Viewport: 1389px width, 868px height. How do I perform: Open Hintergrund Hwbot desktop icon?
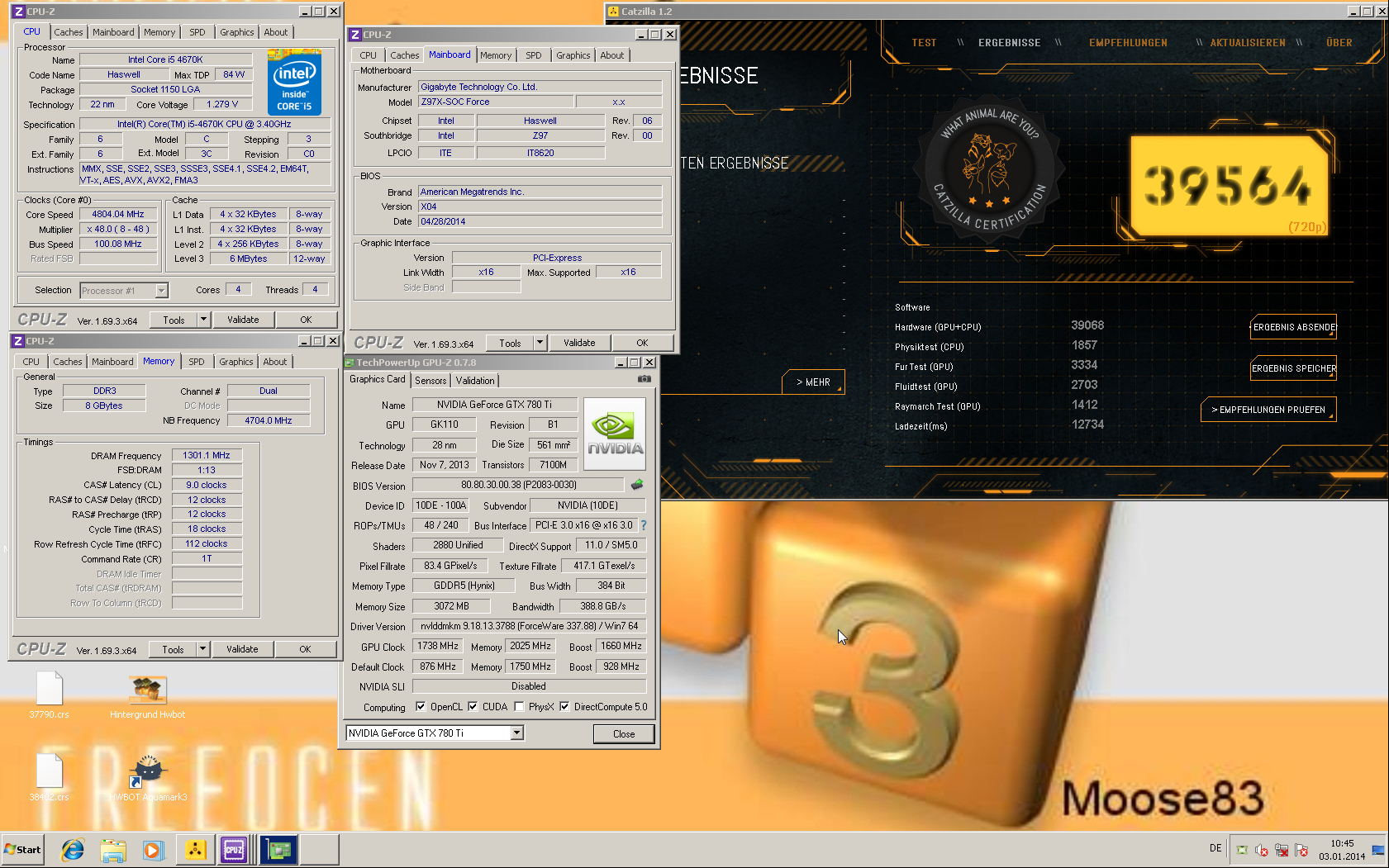click(148, 697)
